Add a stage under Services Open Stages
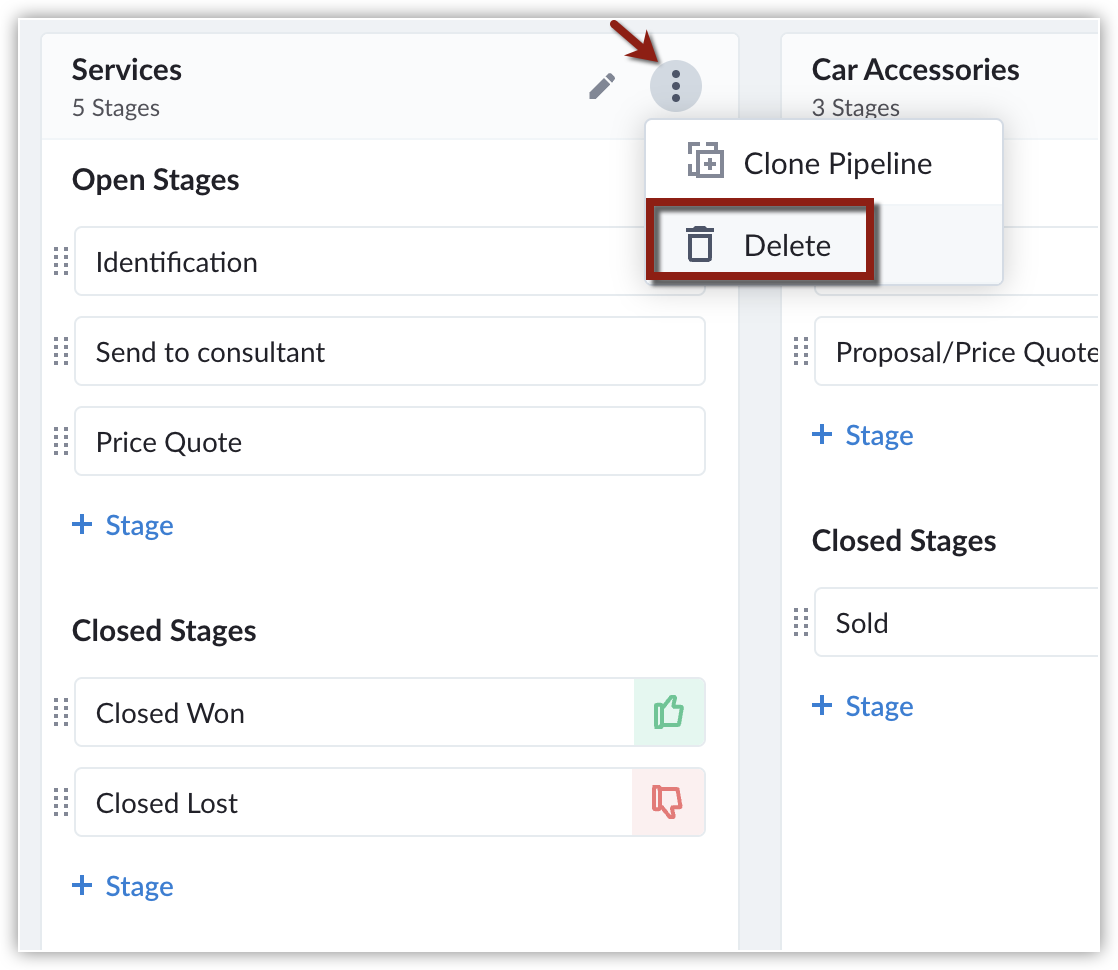Image resolution: width=1118 pixels, height=970 pixels. [124, 525]
